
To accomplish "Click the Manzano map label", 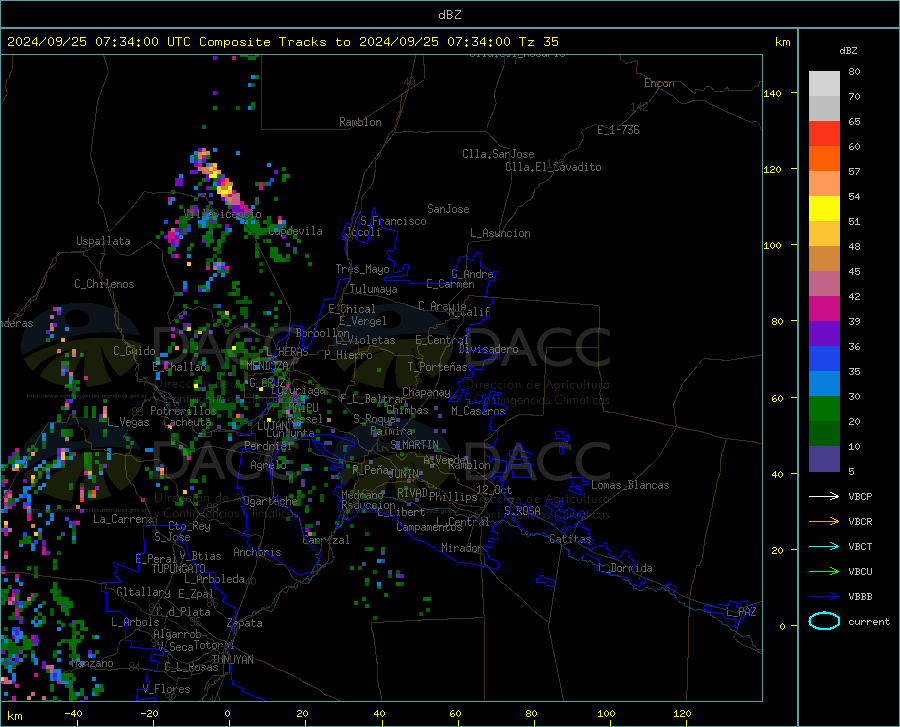I will click(x=92, y=663).
